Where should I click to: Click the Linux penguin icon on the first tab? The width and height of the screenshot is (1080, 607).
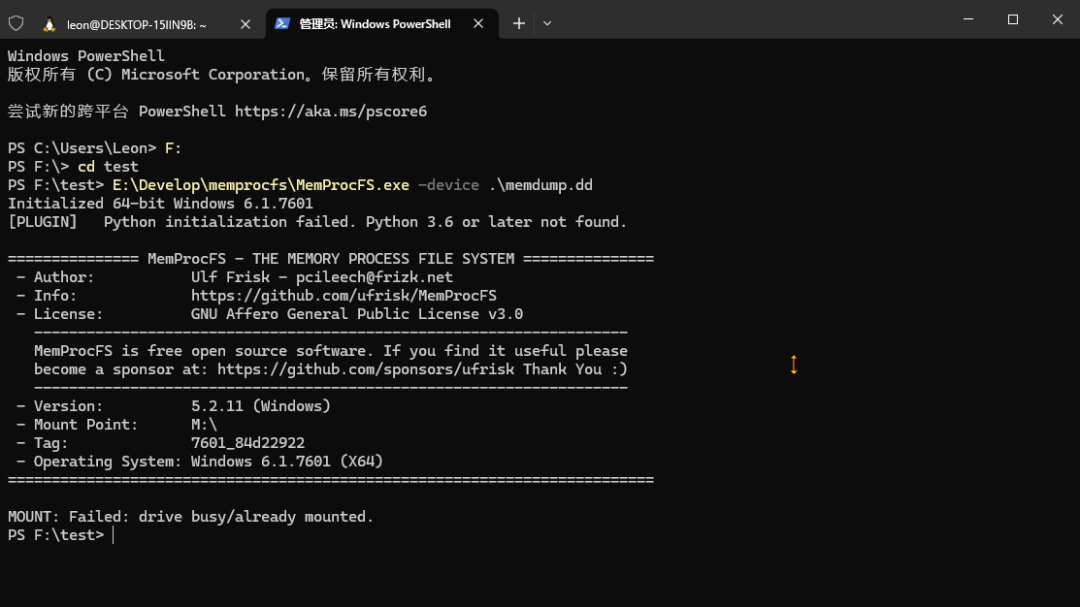coord(49,24)
